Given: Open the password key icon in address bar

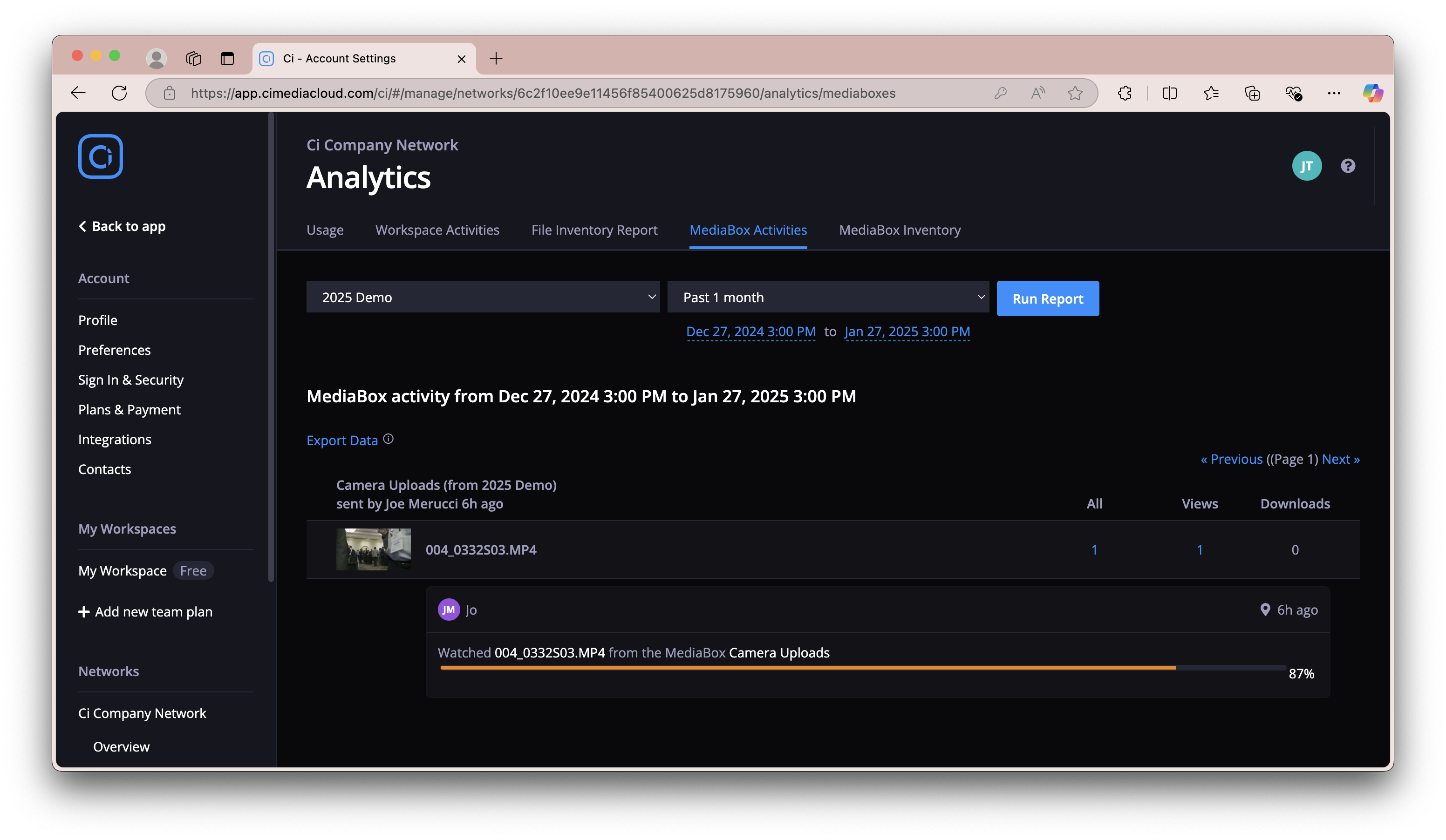Looking at the screenshot, I should point(1001,93).
